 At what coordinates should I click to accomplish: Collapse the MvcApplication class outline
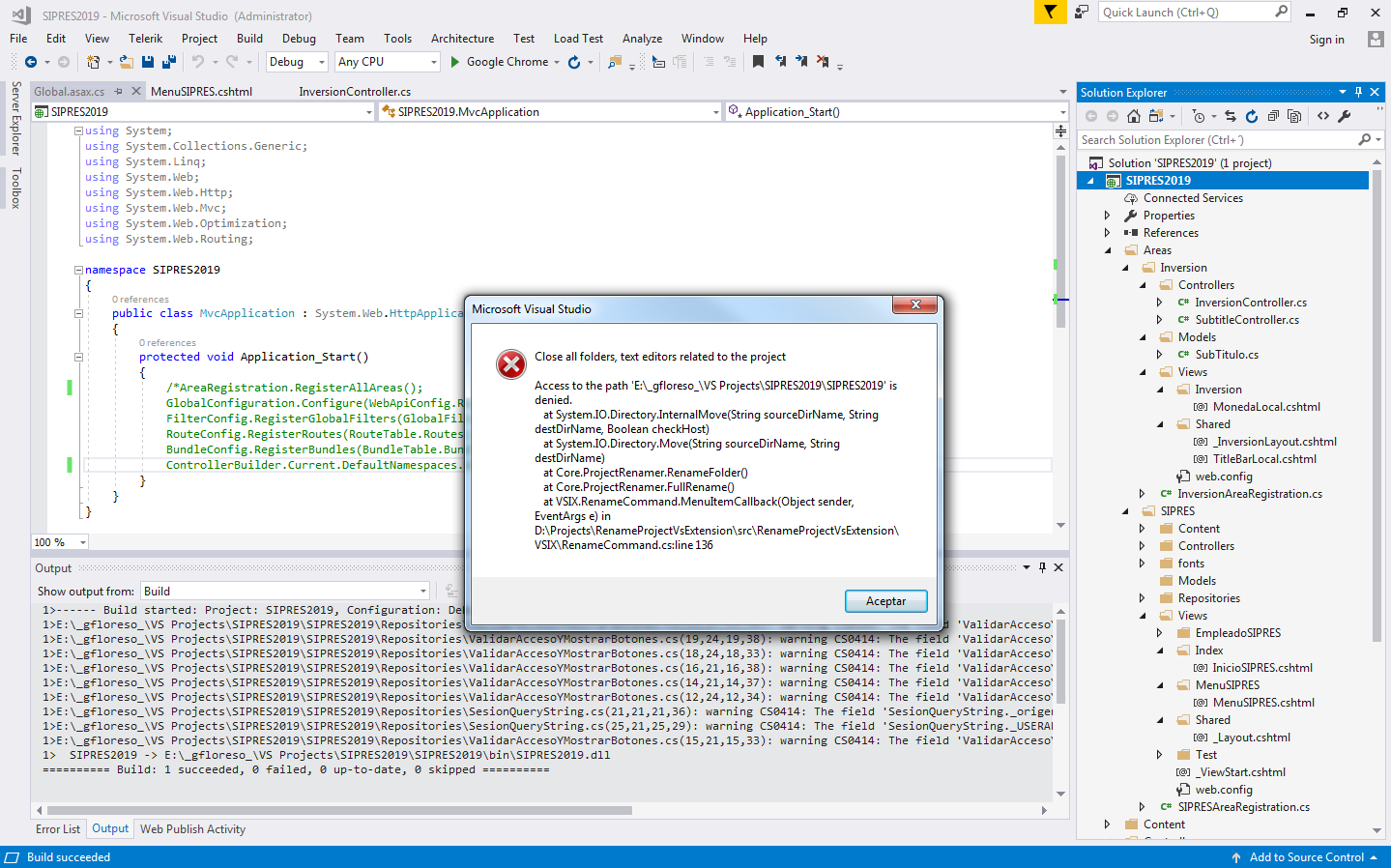point(78,313)
